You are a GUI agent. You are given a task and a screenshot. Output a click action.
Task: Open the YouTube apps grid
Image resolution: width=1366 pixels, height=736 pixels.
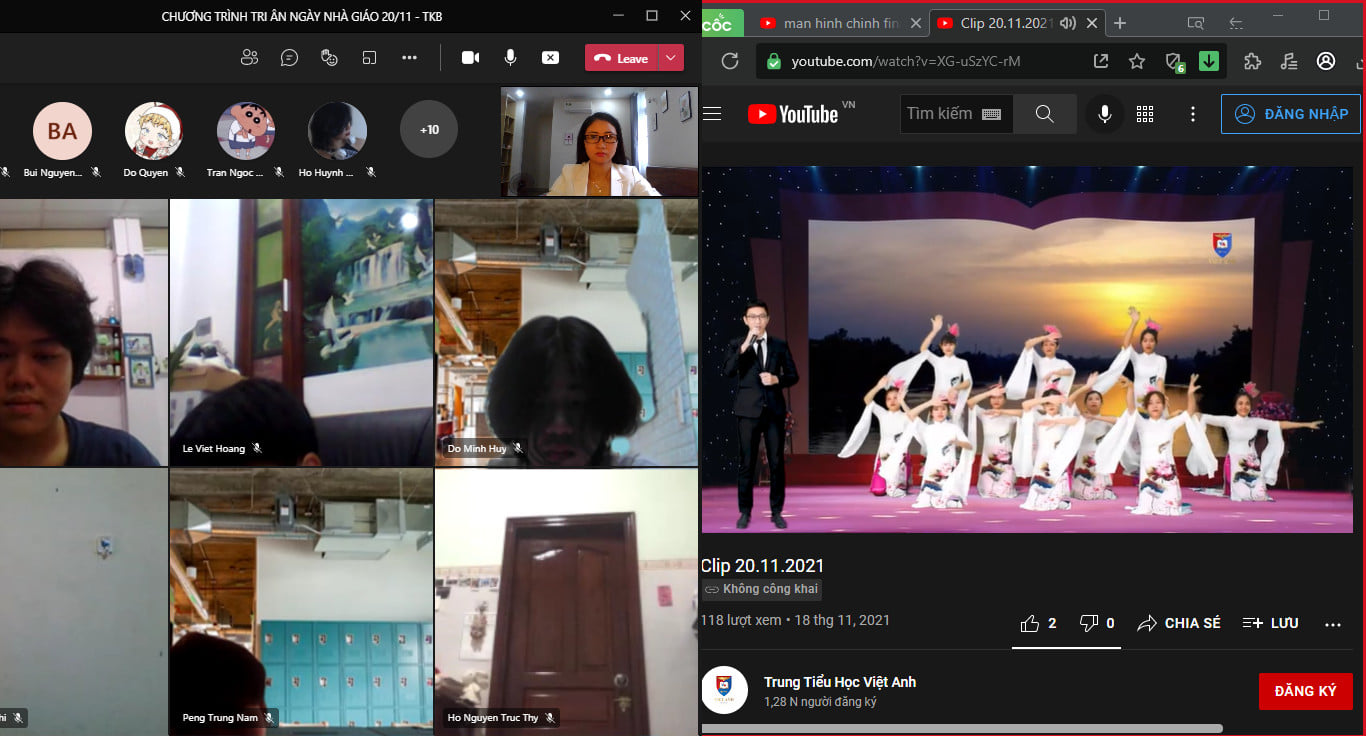[x=1145, y=114]
